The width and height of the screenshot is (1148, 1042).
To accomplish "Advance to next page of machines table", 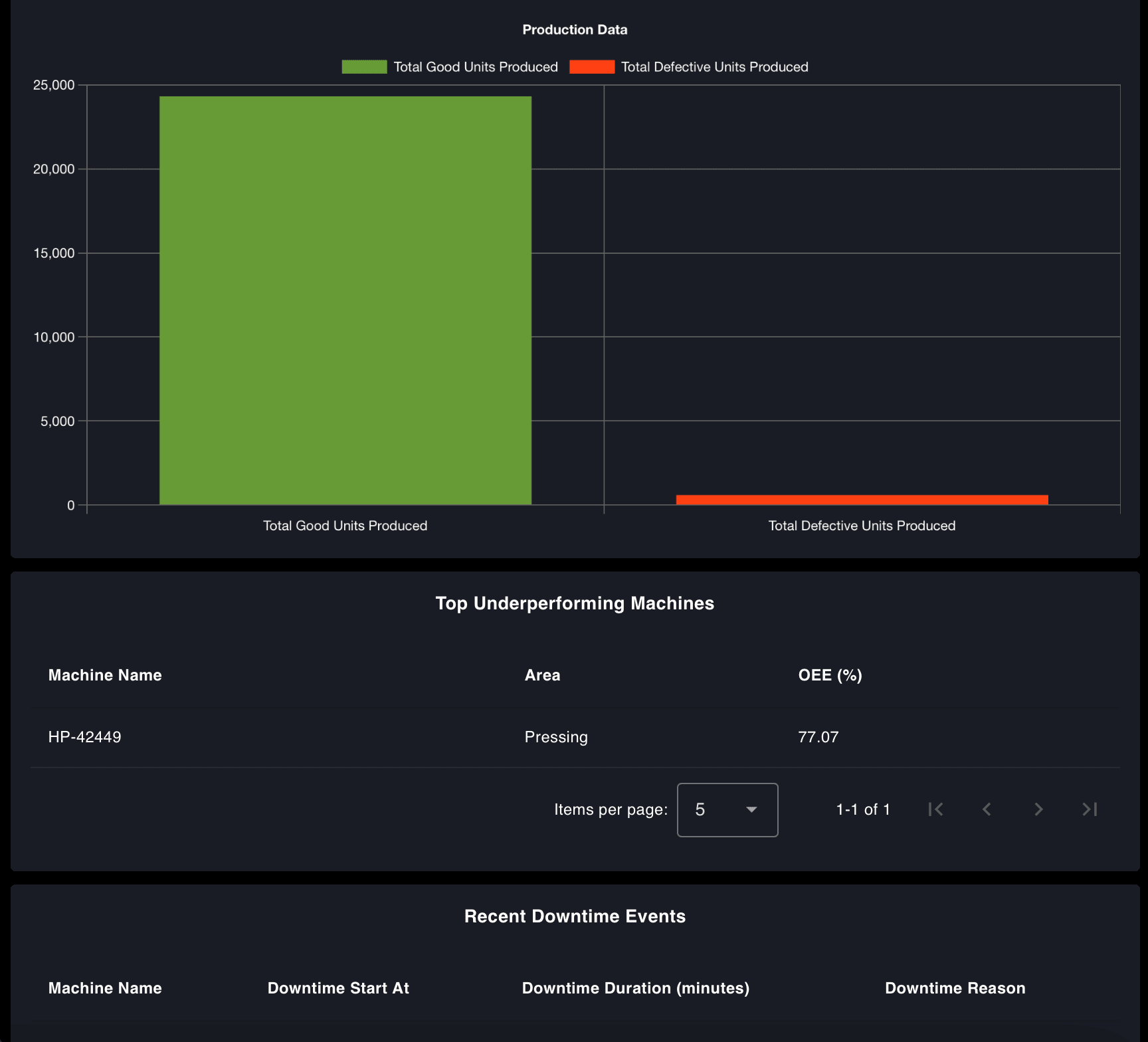I will pos(1038,809).
